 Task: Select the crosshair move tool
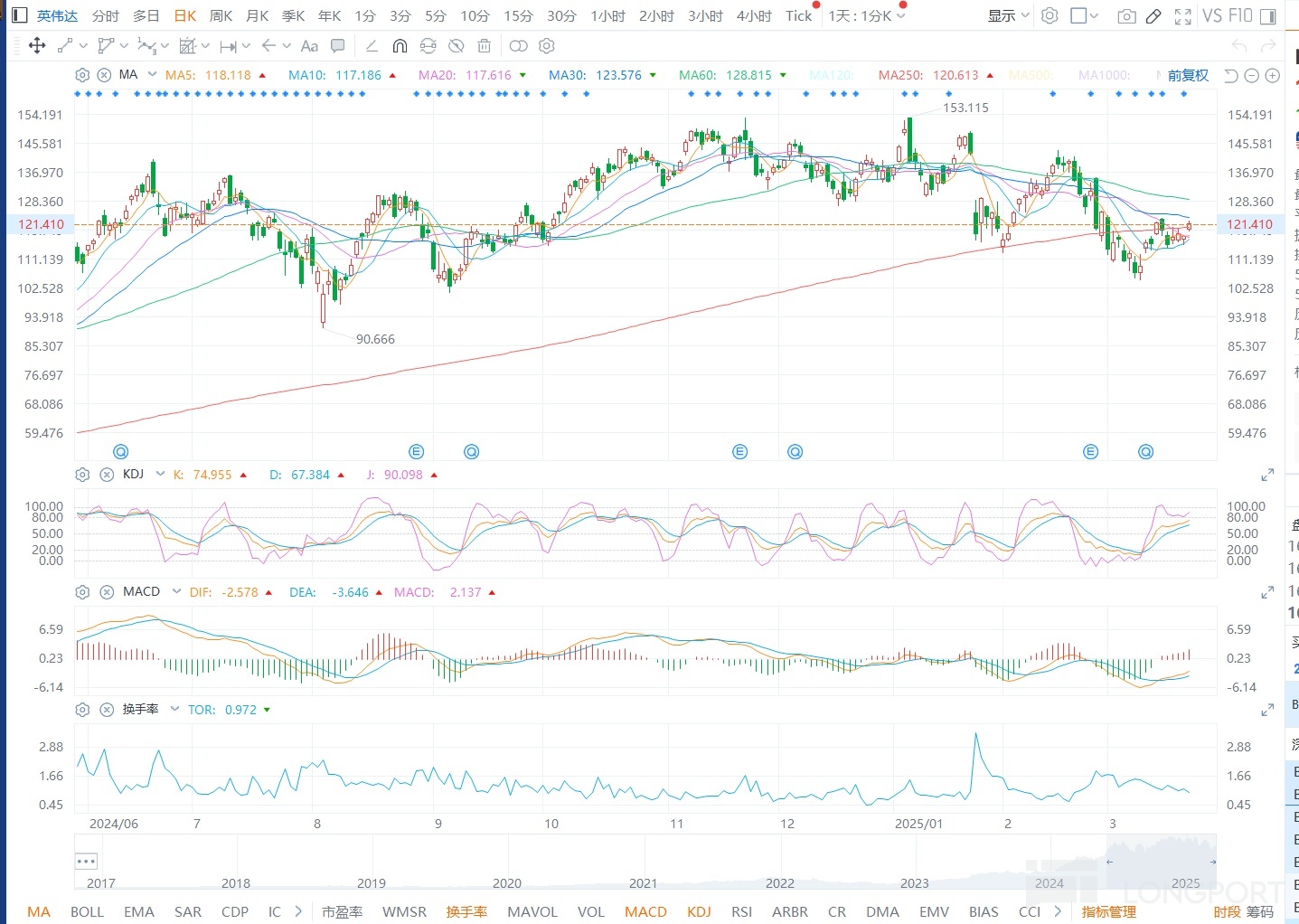point(37,46)
